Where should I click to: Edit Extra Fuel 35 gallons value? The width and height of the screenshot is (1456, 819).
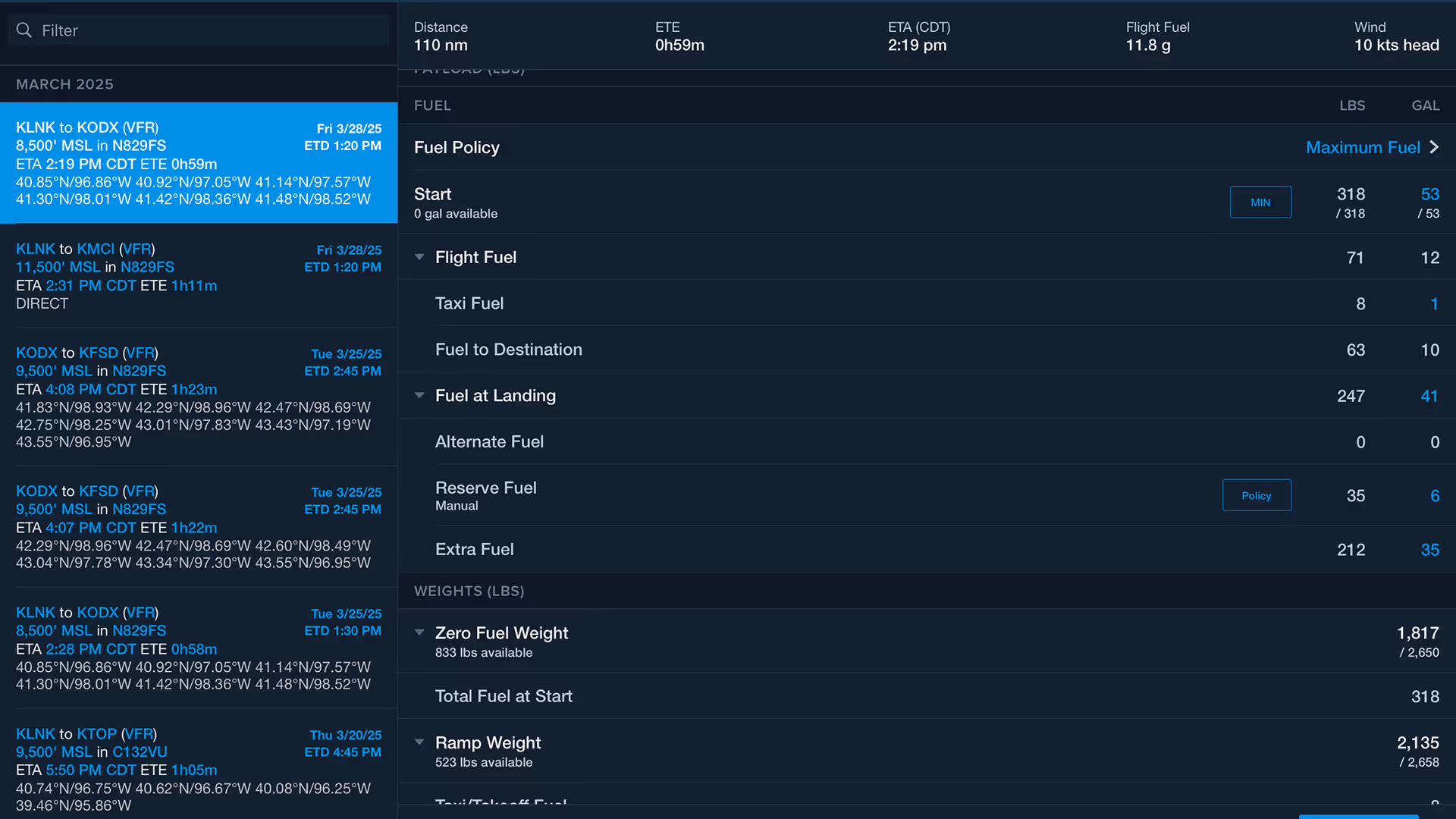pyautogui.click(x=1429, y=550)
